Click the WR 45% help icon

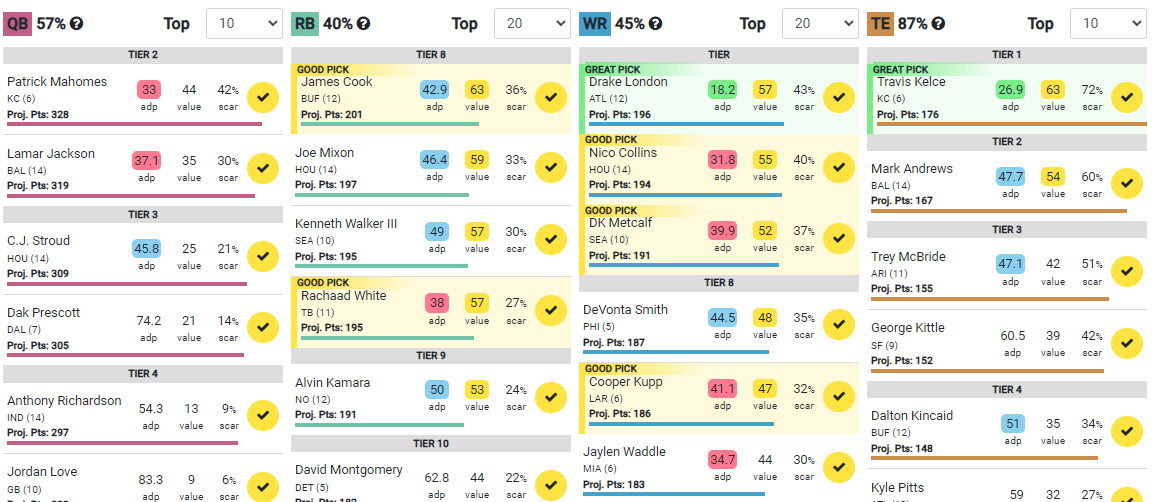[655, 24]
